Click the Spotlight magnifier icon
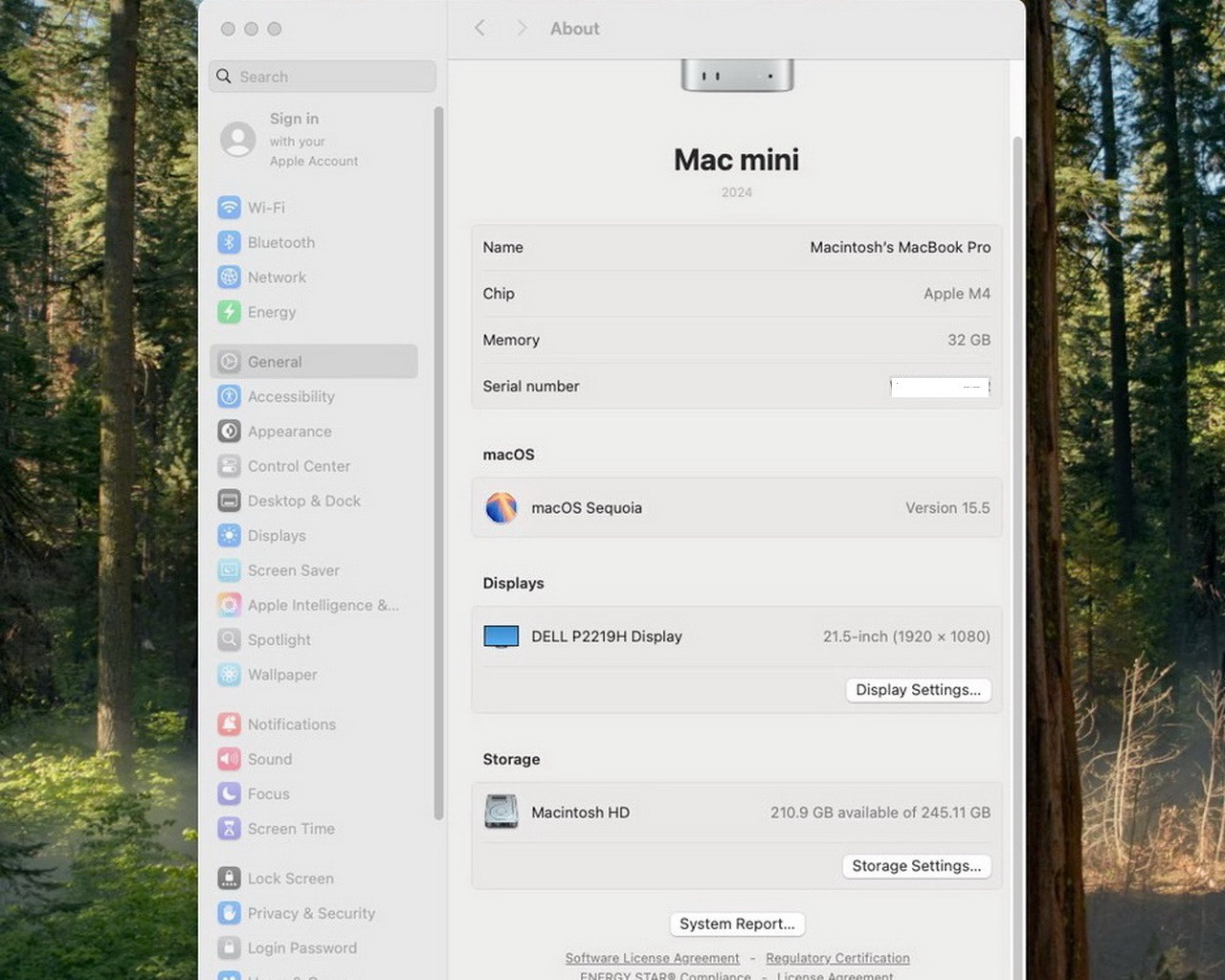1225x980 pixels. 229,639
